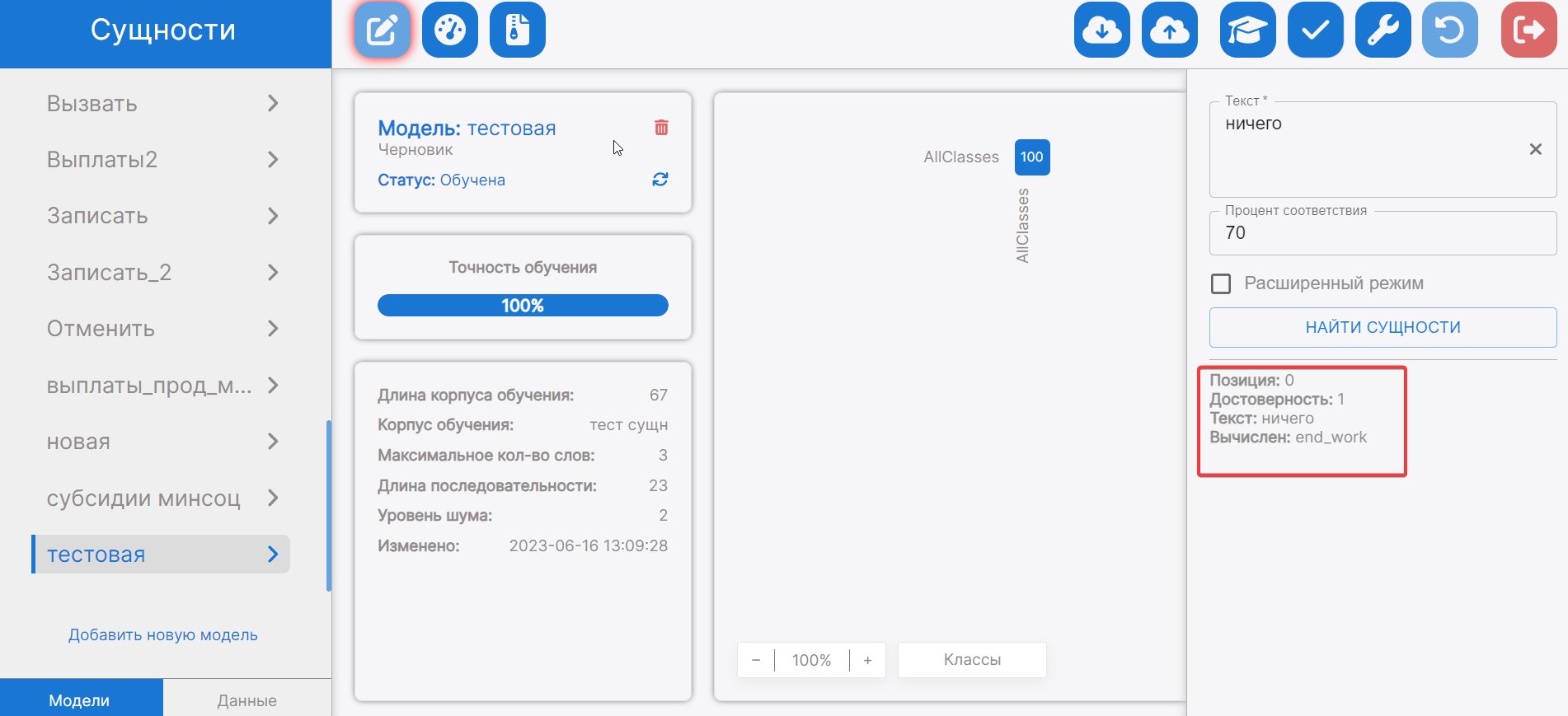Click the zip archive file icon
The width and height of the screenshot is (1568, 716).
pyautogui.click(x=517, y=30)
